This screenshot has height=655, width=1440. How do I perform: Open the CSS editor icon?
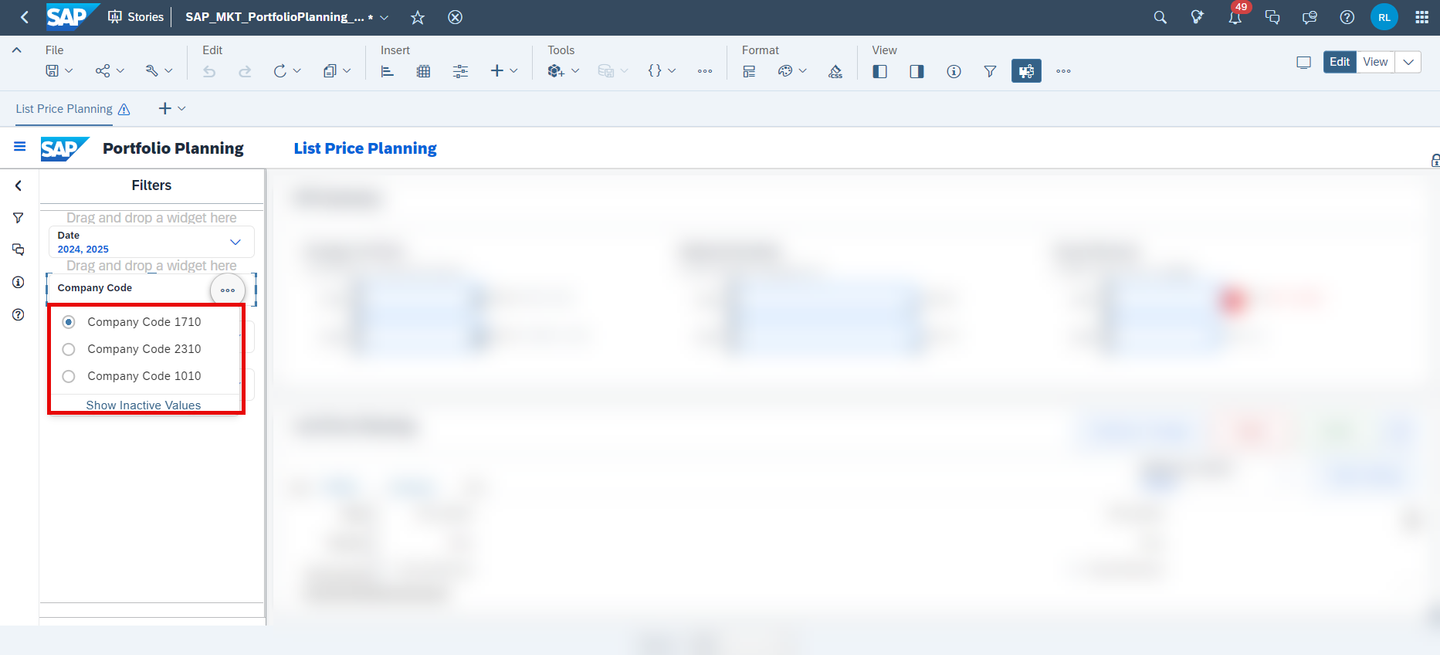click(835, 71)
